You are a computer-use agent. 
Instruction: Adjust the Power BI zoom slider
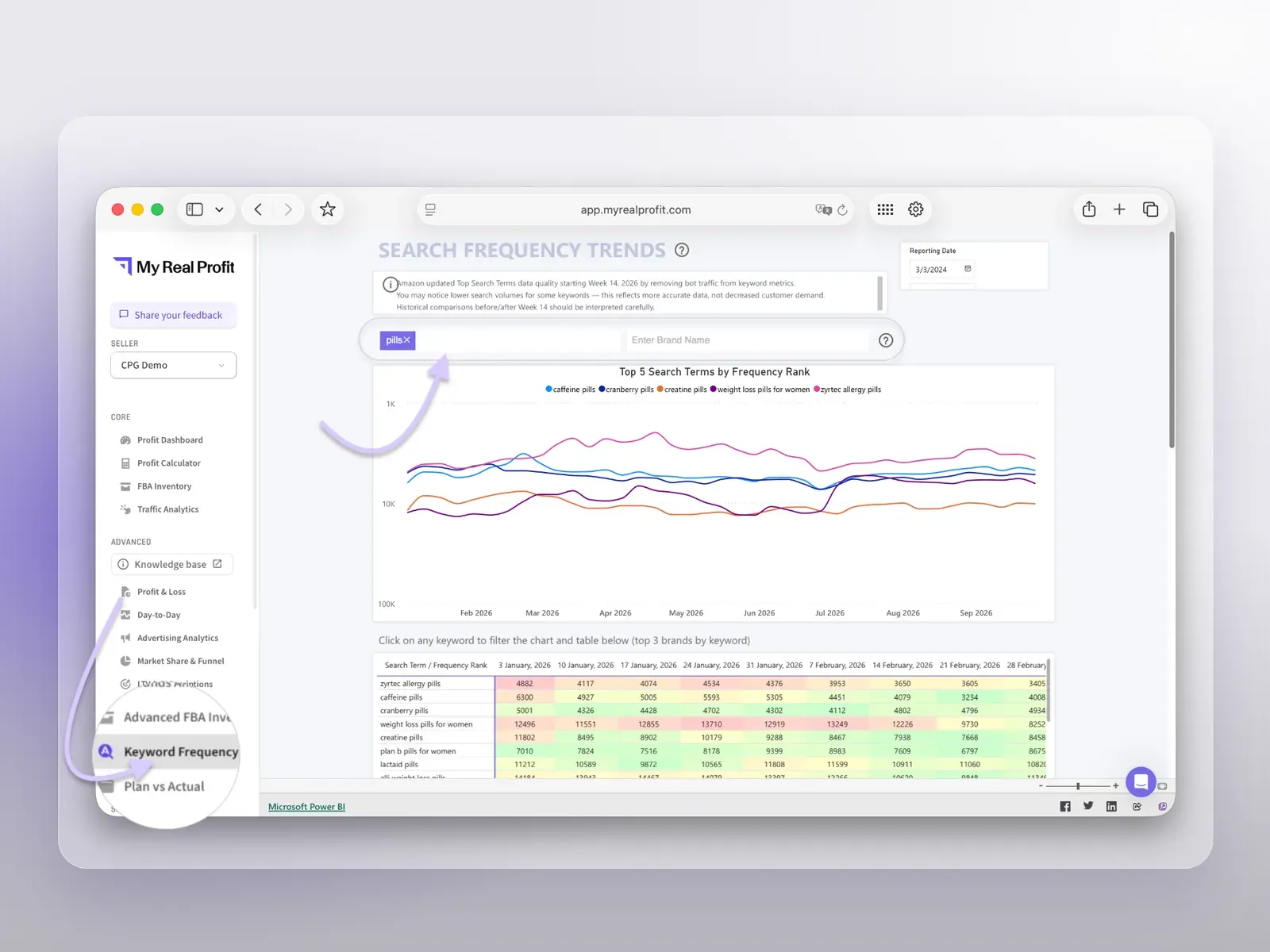pos(1077,785)
